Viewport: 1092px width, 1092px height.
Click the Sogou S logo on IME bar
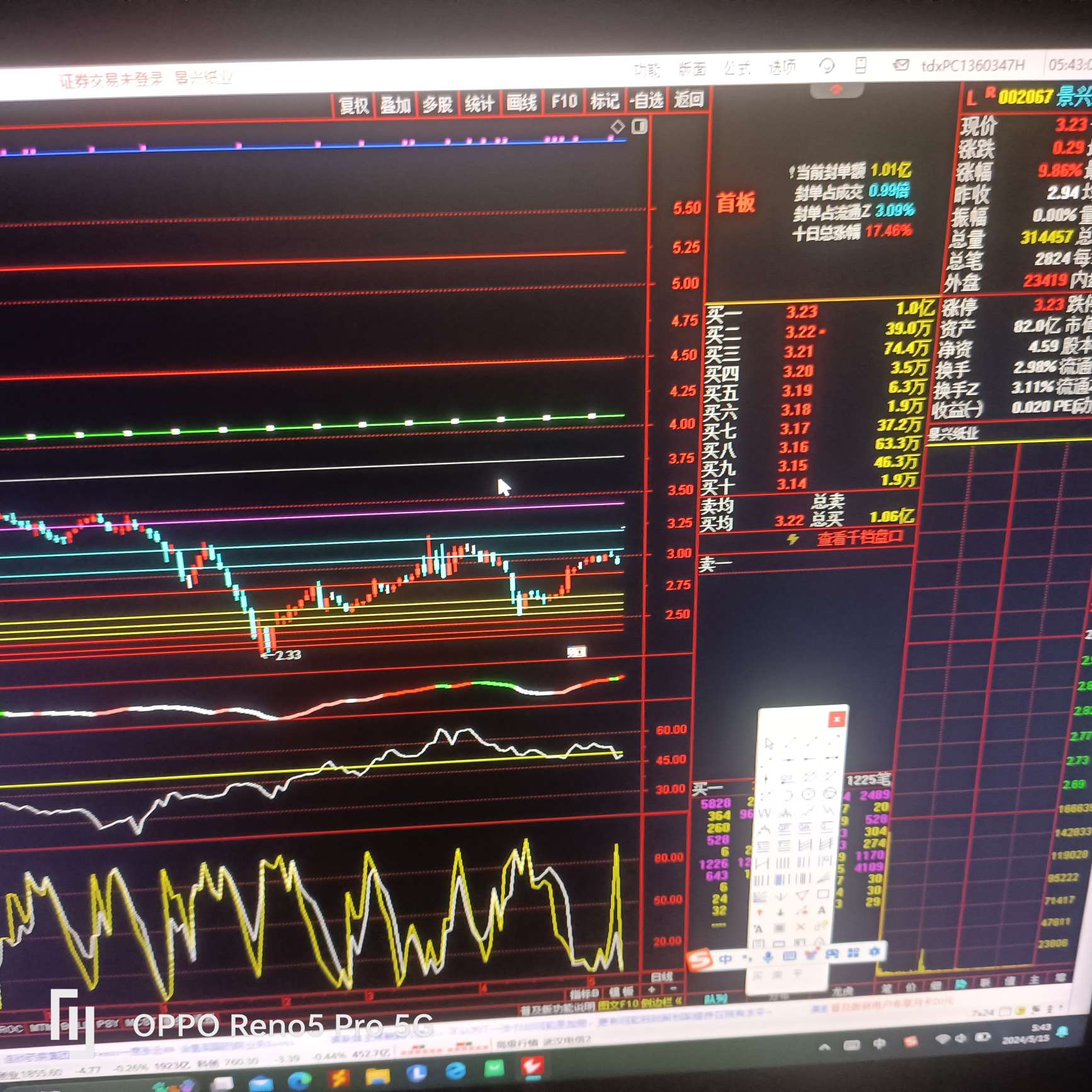tap(698, 960)
